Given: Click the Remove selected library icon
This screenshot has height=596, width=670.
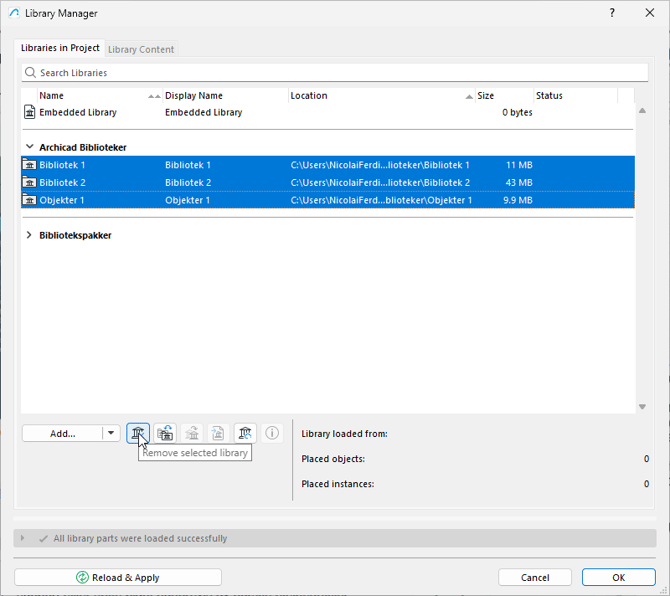Looking at the screenshot, I should 138,433.
